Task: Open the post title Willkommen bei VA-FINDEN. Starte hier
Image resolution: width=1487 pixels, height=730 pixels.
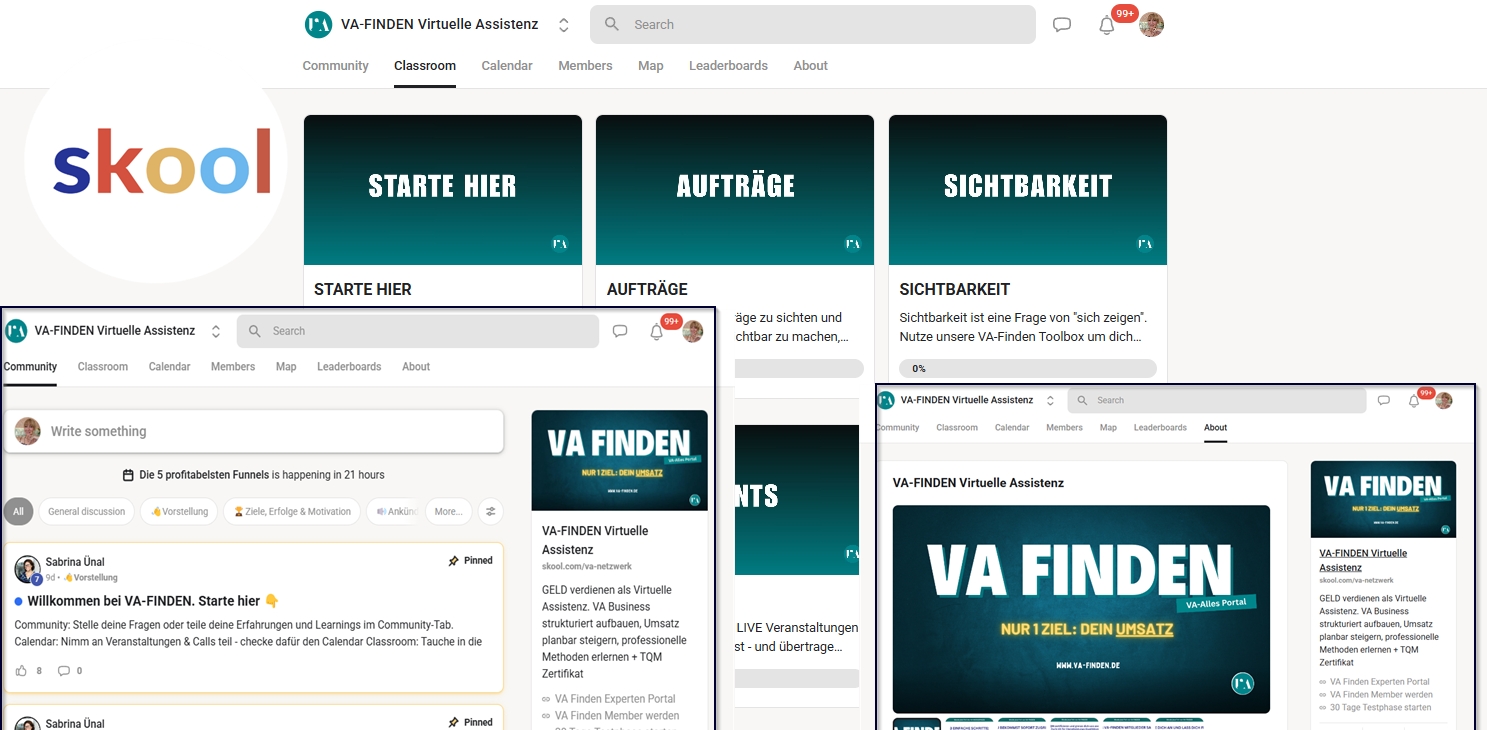Action: click(x=153, y=601)
